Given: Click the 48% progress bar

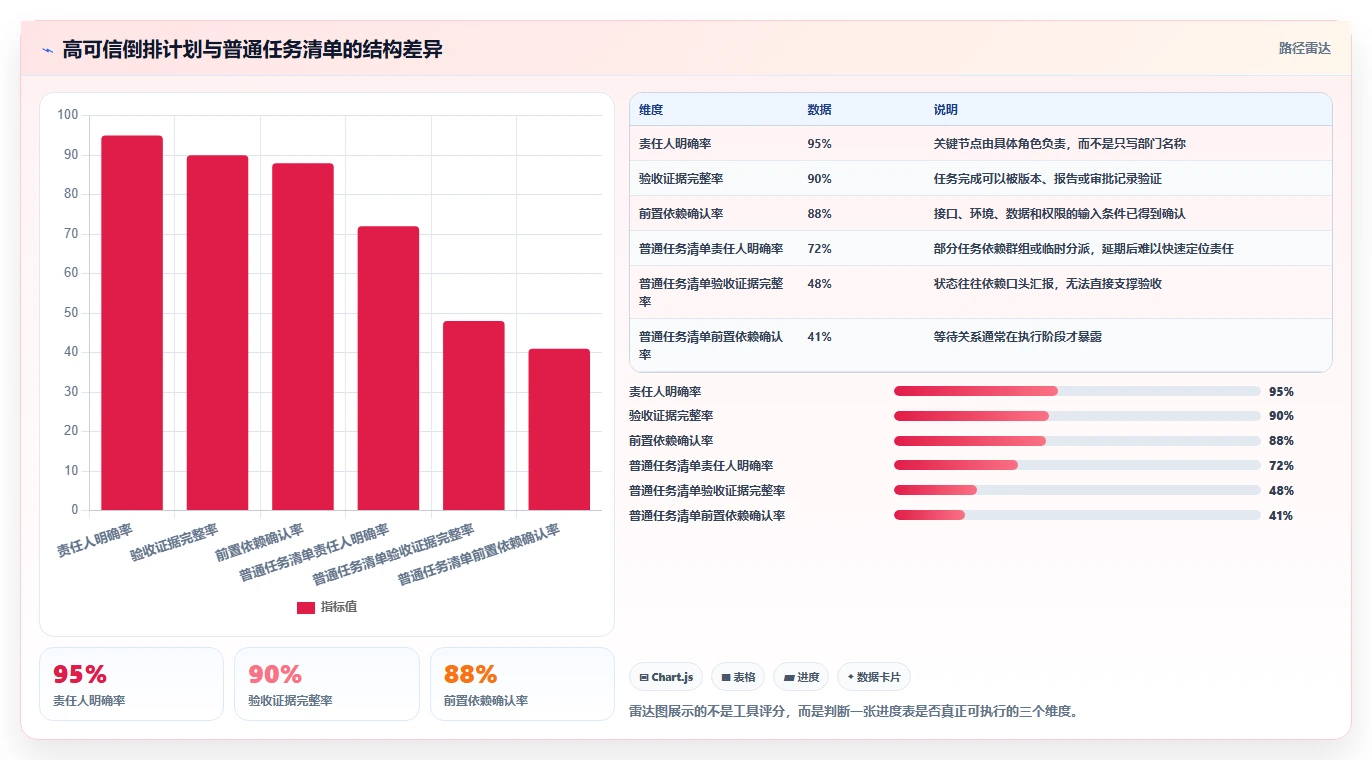Looking at the screenshot, I should [1077, 490].
